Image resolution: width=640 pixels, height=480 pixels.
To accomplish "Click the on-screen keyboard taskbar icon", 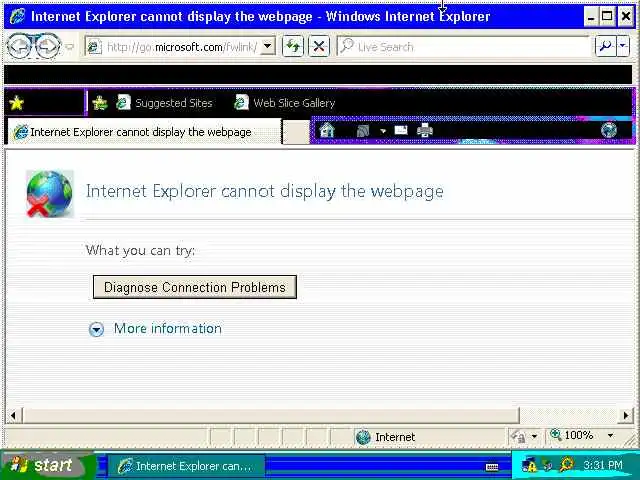I will pos(492,467).
